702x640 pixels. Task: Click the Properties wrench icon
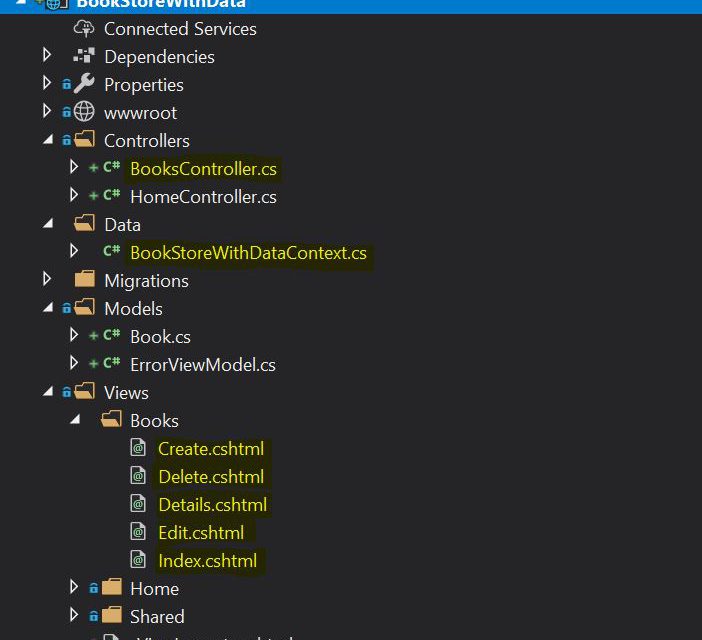(84, 85)
